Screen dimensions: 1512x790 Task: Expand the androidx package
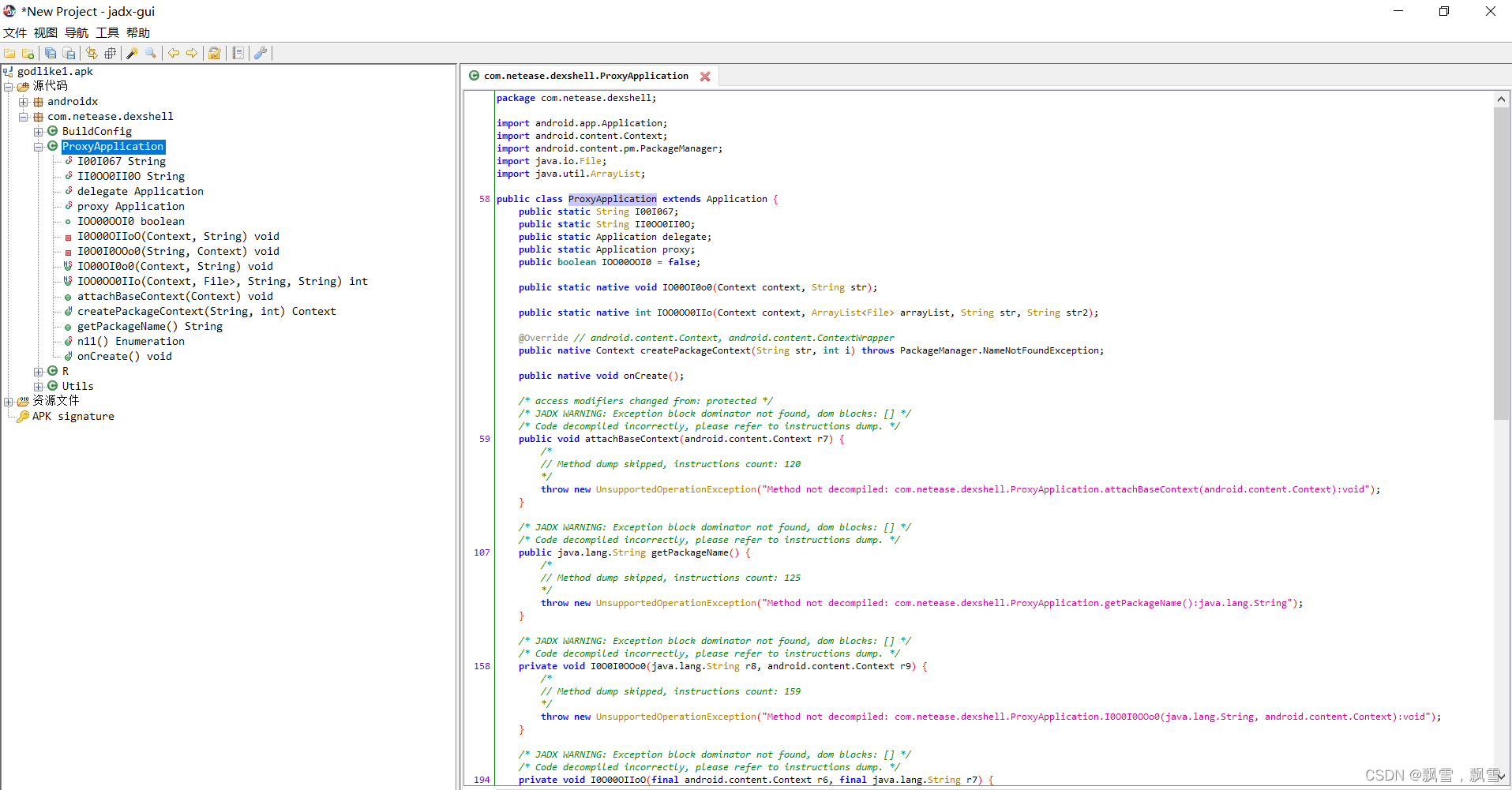point(23,102)
